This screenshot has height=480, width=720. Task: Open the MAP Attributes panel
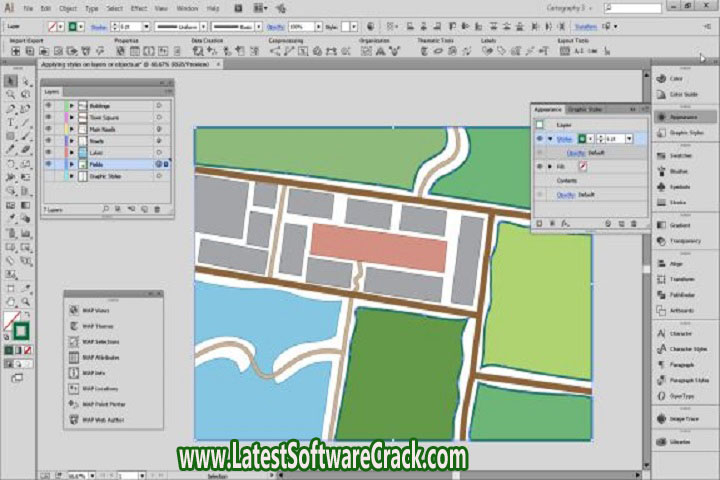(100, 357)
